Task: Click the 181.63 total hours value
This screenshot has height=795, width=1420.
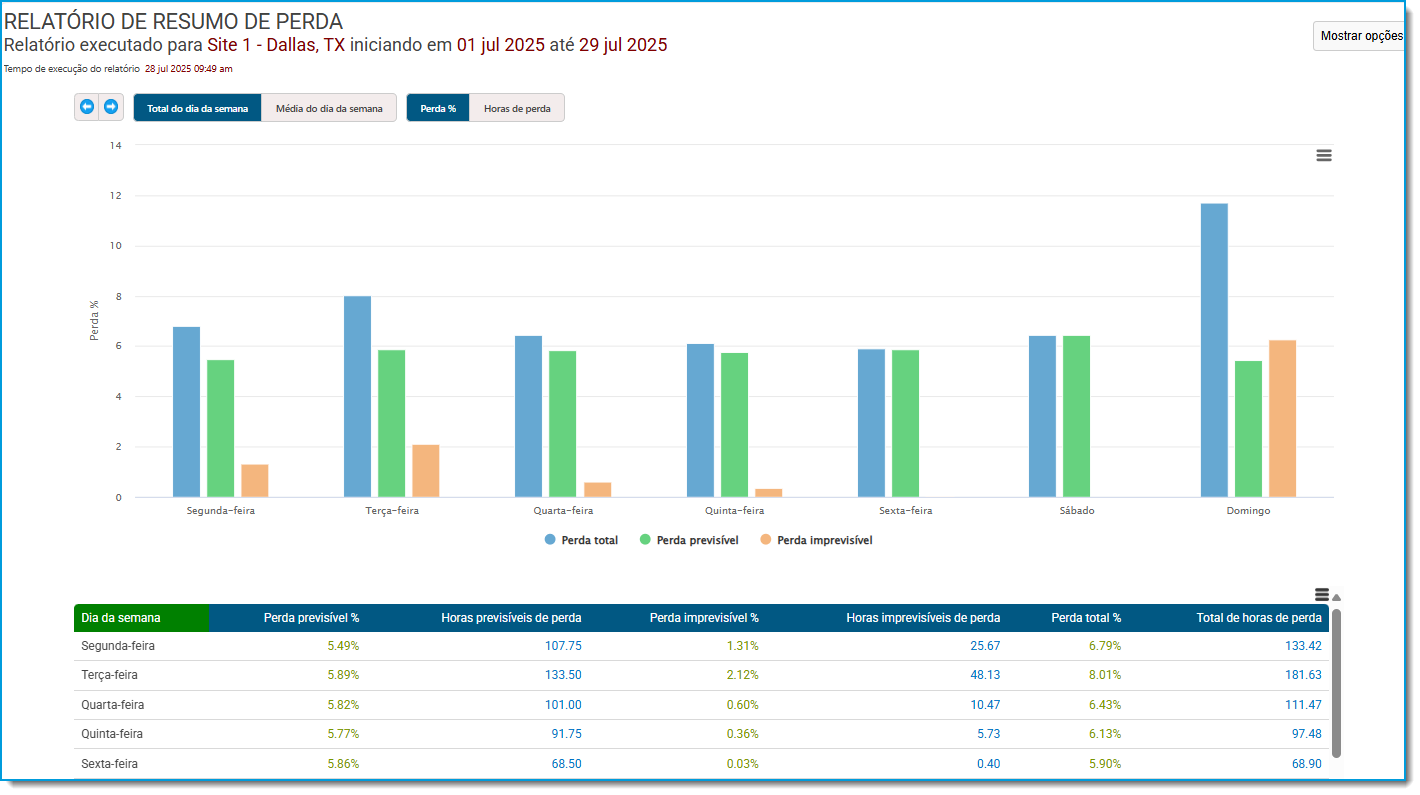Action: click(x=1303, y=675)
